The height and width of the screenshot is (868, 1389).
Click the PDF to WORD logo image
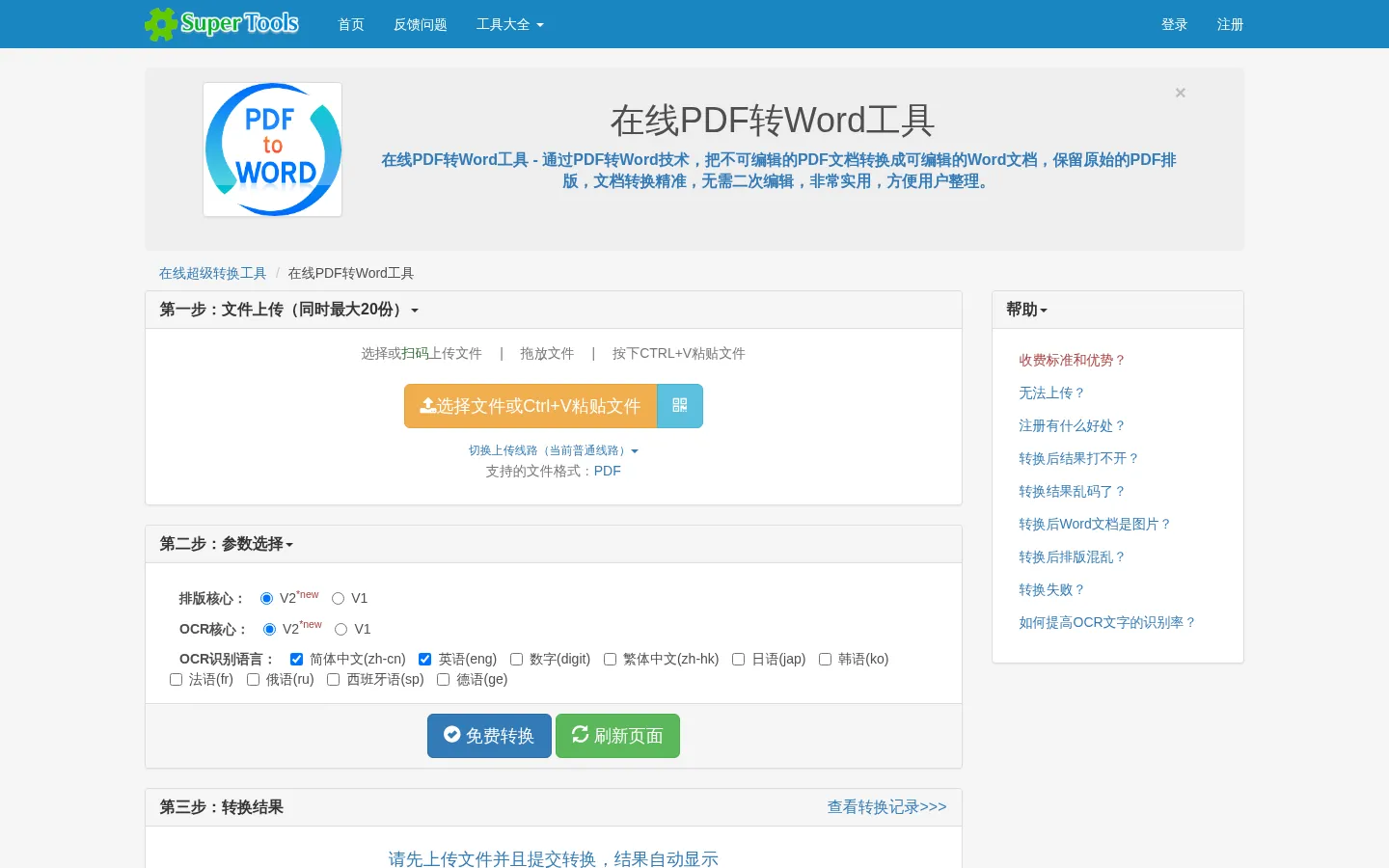(x=273, y=149)
